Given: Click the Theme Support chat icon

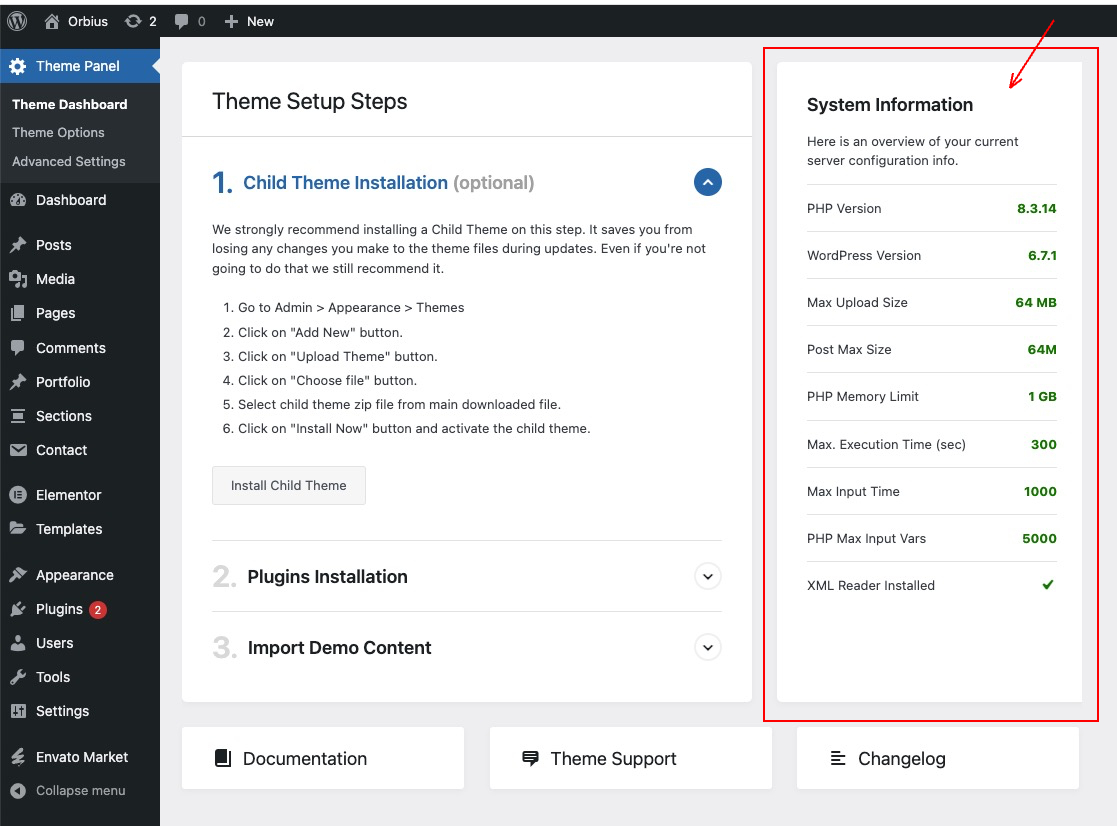Looking at the screenshot, I should pos(530,758).
